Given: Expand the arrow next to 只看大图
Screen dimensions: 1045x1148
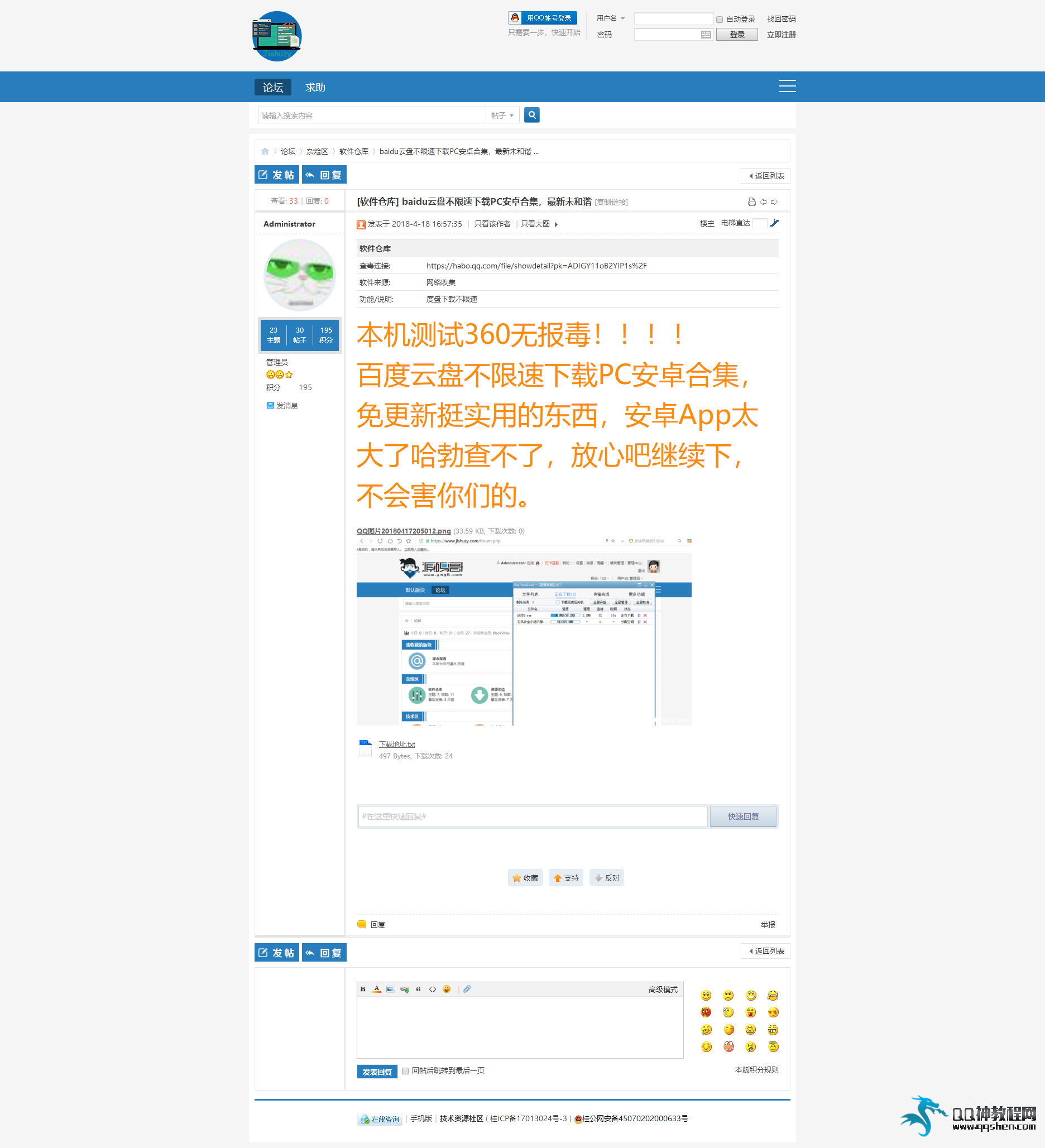Looking at the screenshot, I should pyautogui.click(x=556, y=224).
